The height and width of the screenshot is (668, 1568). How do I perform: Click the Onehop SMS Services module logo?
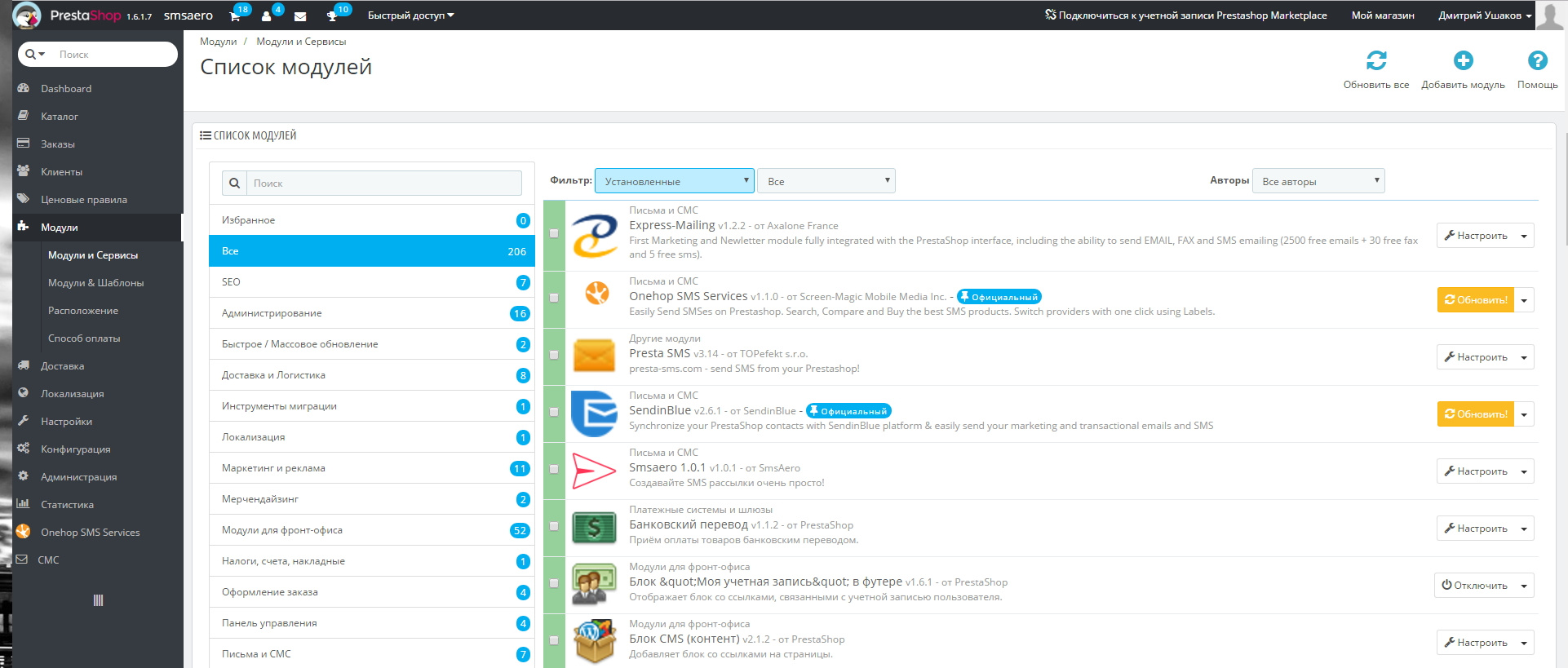(597, 292)
